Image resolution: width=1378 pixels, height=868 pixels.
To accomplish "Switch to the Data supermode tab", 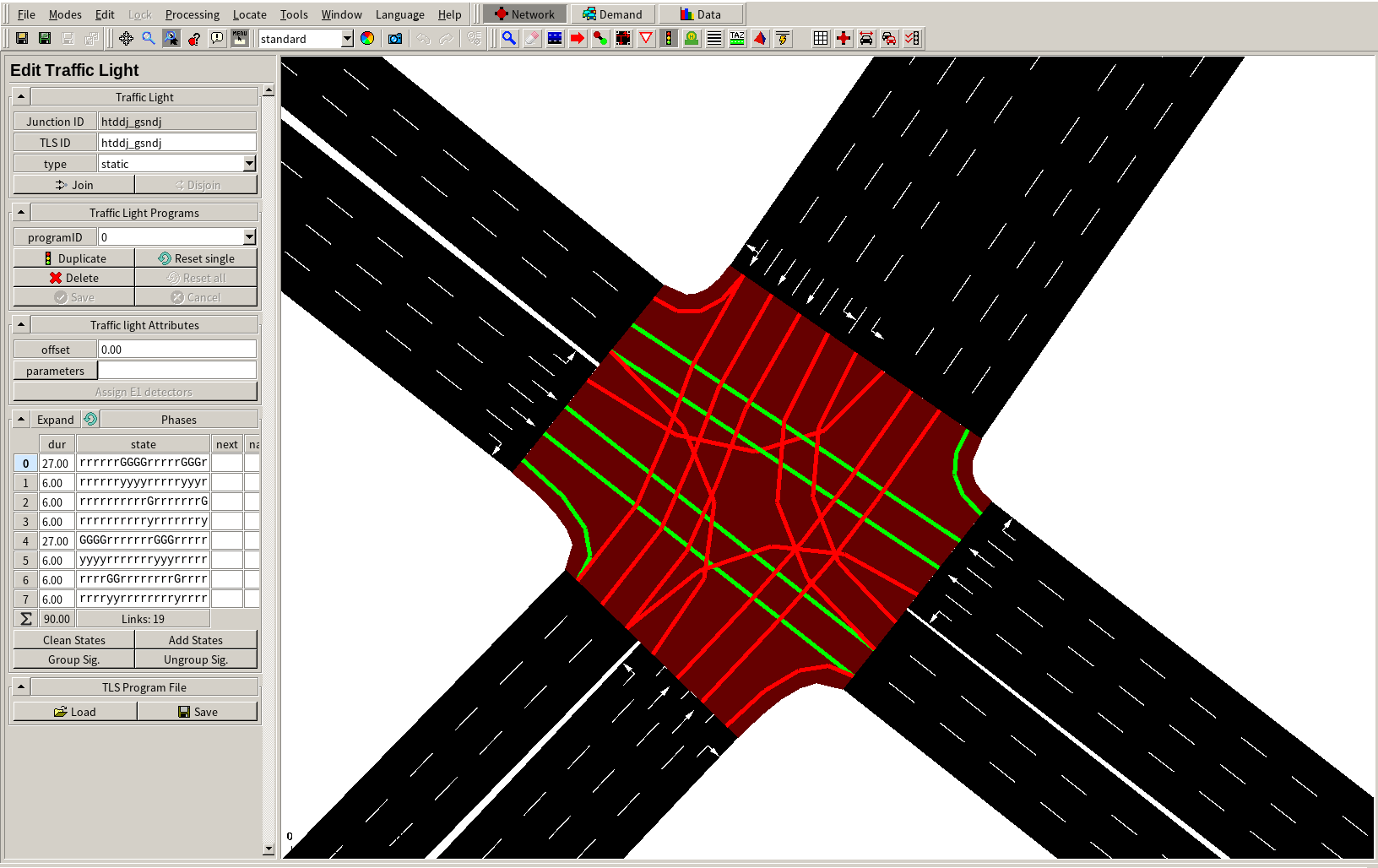I will (x=701, y=14).
